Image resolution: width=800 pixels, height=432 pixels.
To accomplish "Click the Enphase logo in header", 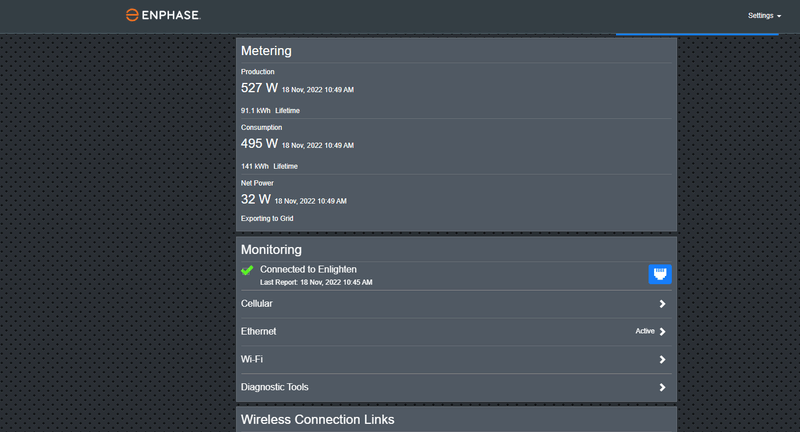I will click(163, 16).
